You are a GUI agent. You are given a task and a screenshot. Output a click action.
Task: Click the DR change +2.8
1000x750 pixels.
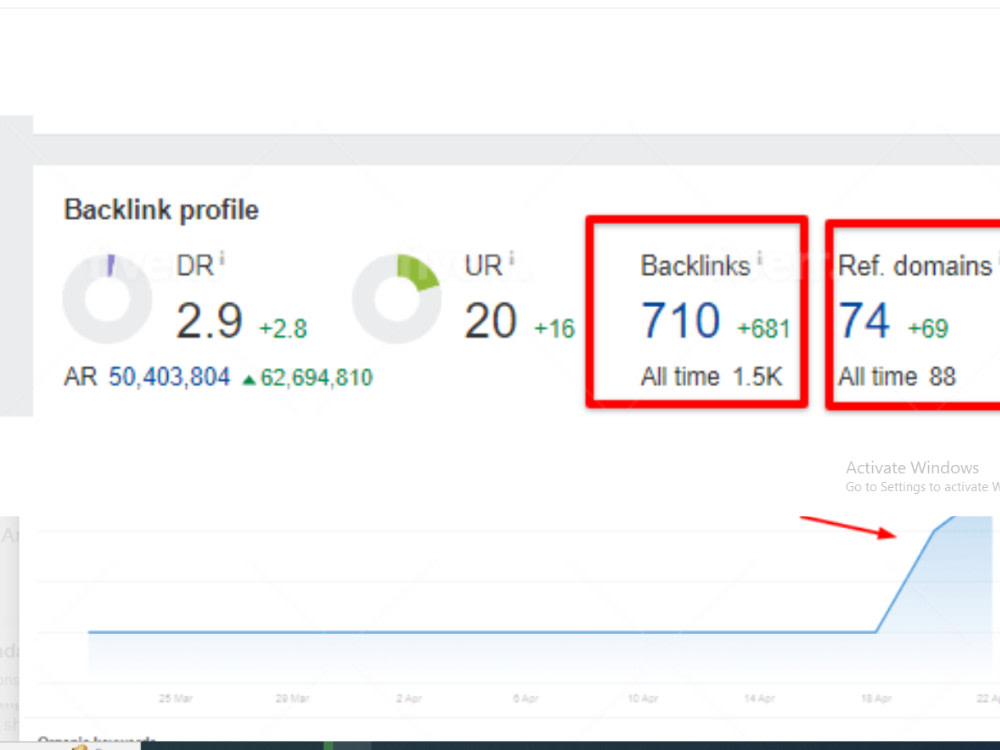coord(283,329)
